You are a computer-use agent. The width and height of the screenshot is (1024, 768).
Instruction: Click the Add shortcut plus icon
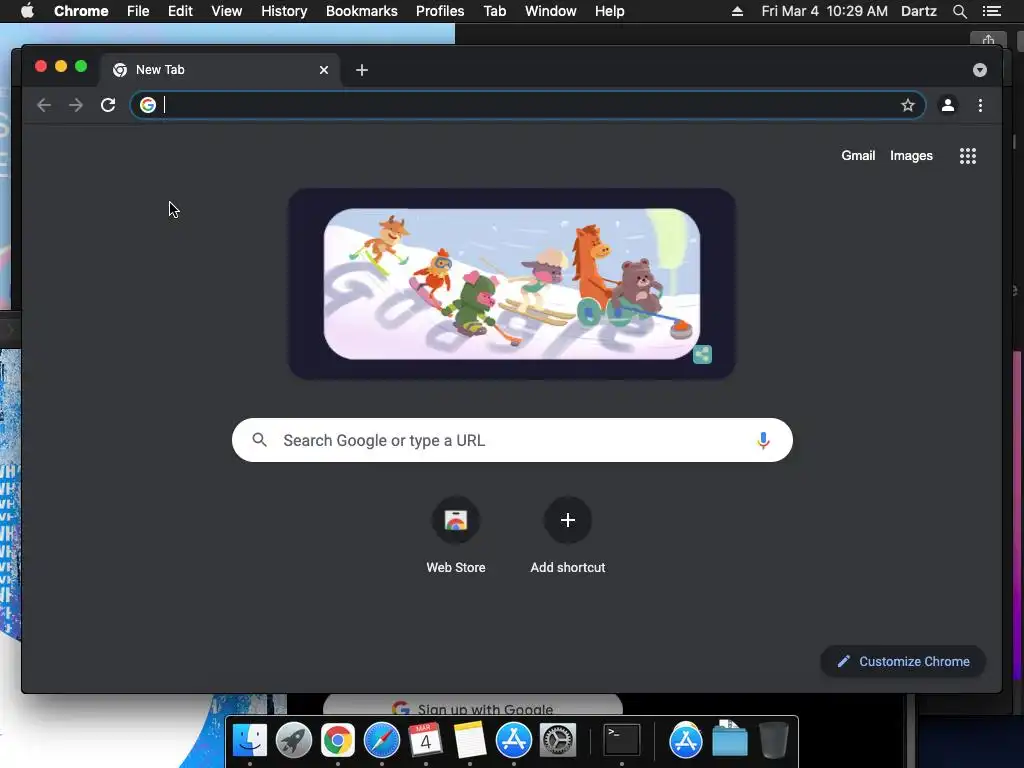pos(568,520)
